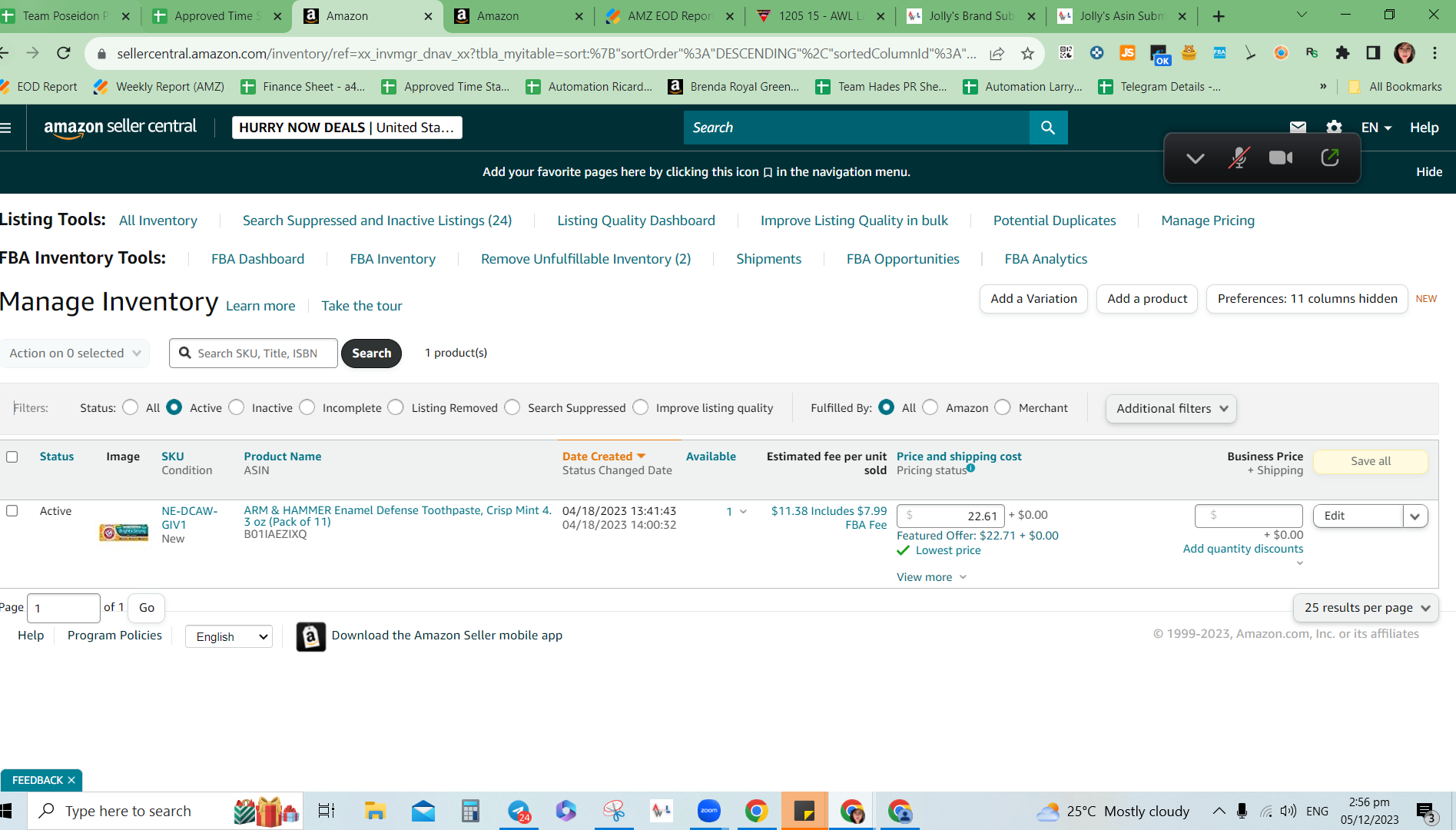The height and width of the screenshot is (830, 1456).
Task: Open the Seller Central messages envelope
Action: point(1298,128)
